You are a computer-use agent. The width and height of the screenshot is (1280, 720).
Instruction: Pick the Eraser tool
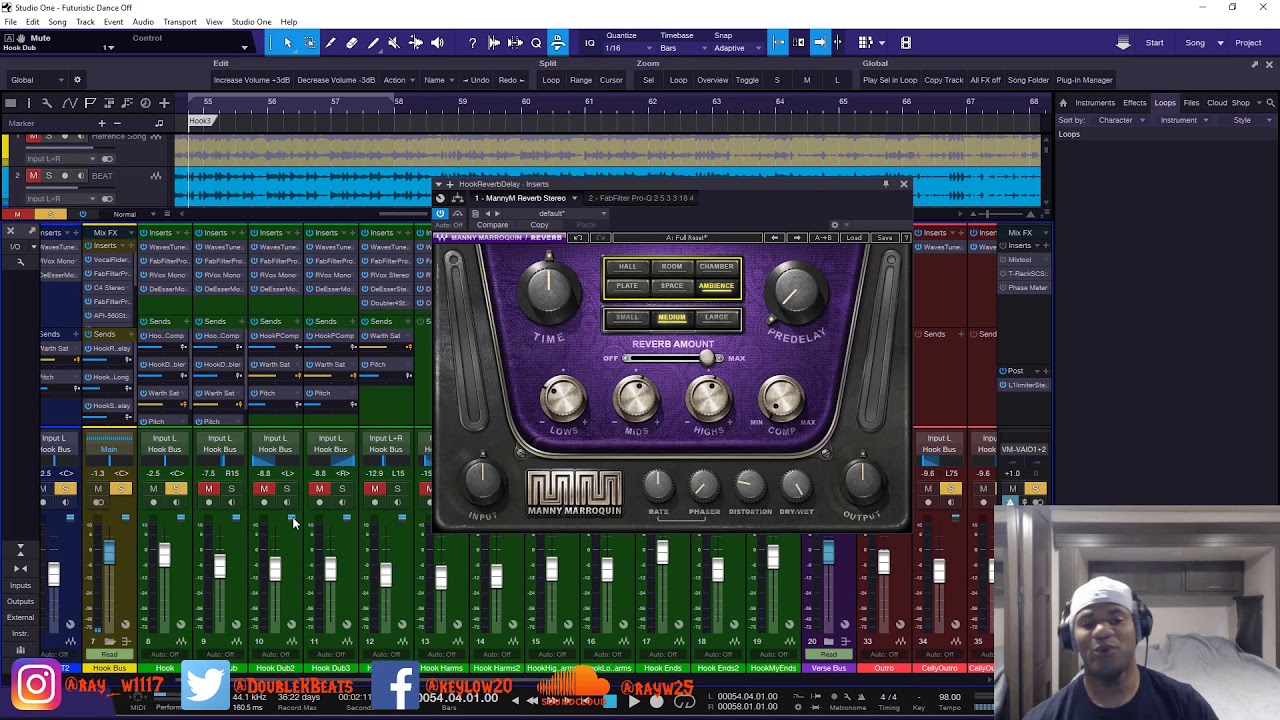pyautogui.click(x=352, y=43)
